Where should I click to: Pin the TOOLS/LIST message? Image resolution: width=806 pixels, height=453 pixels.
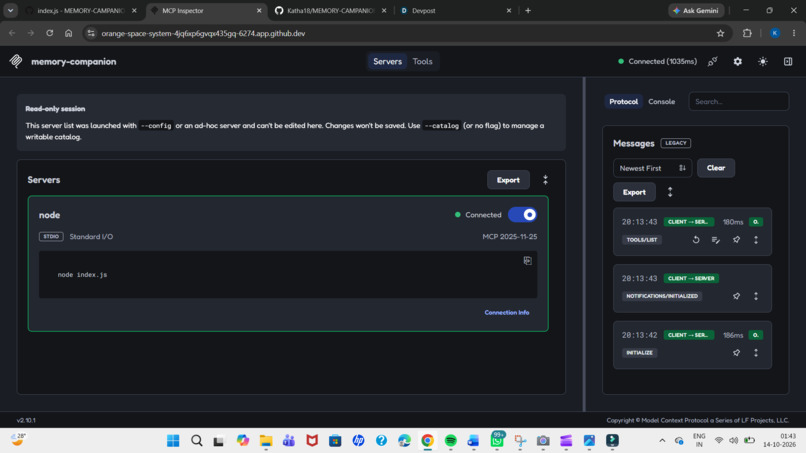click(x=737, y=240)
